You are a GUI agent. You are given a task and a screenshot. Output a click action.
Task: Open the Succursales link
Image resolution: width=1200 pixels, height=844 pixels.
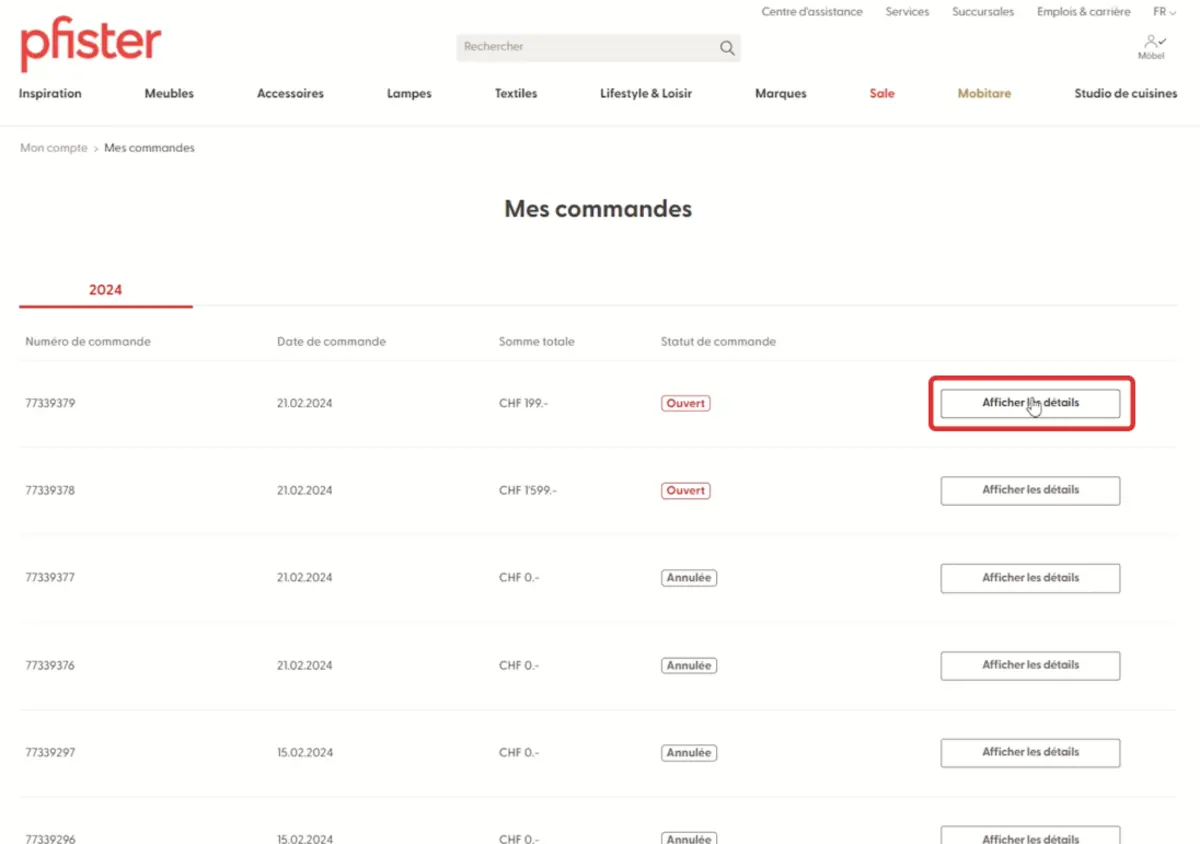click(x=982, y=12)
